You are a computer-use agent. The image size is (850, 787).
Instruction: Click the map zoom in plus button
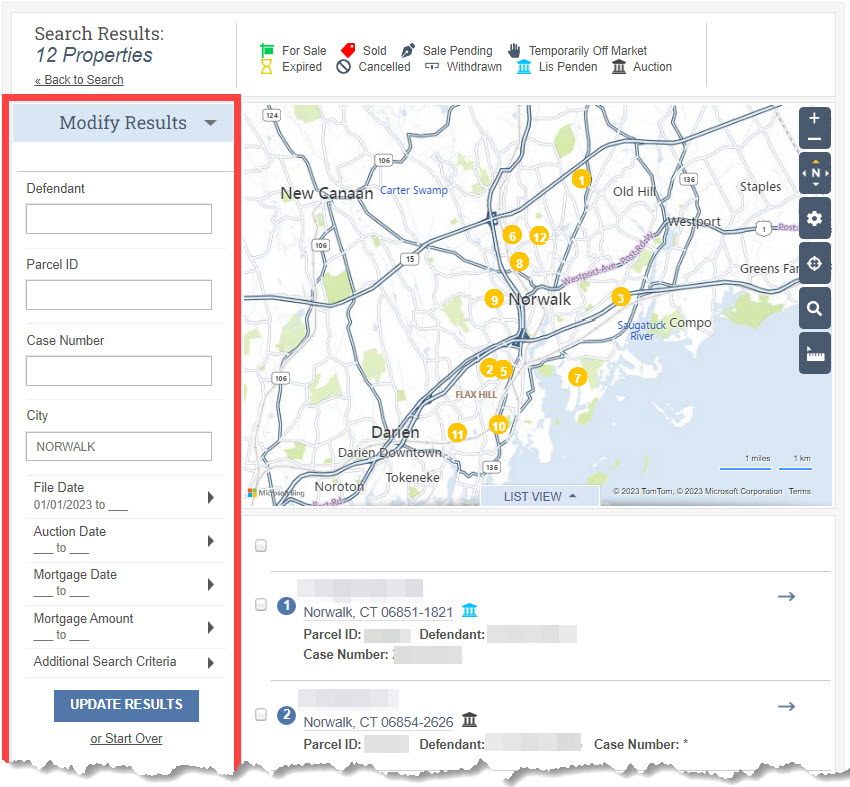click(x=814, y=118)
